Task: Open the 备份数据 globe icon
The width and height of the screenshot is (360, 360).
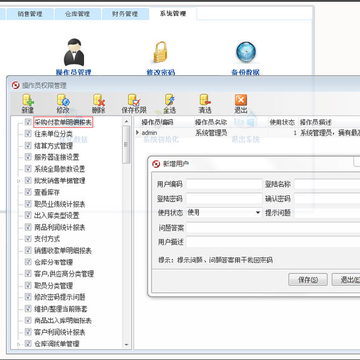Action: [x=246, y=52]
